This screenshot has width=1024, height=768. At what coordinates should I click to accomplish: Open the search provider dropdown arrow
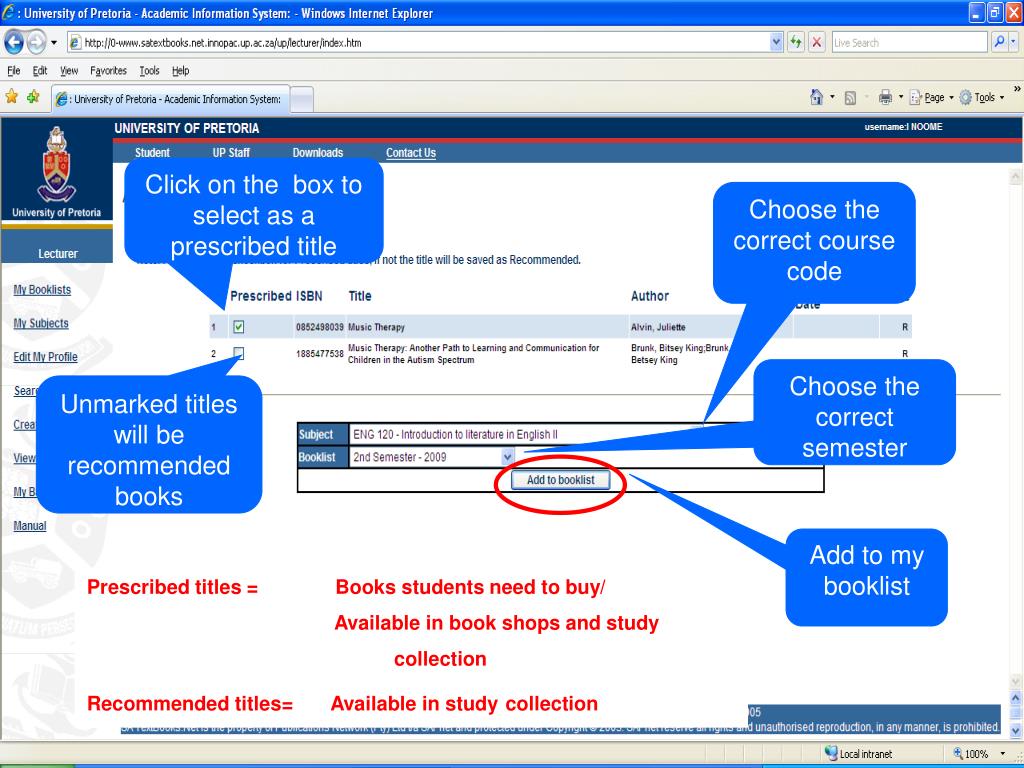click(1014, 42)
